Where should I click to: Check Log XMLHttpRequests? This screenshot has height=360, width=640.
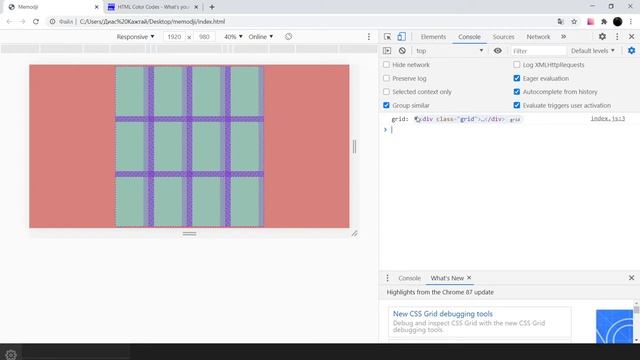pos(517,64)
